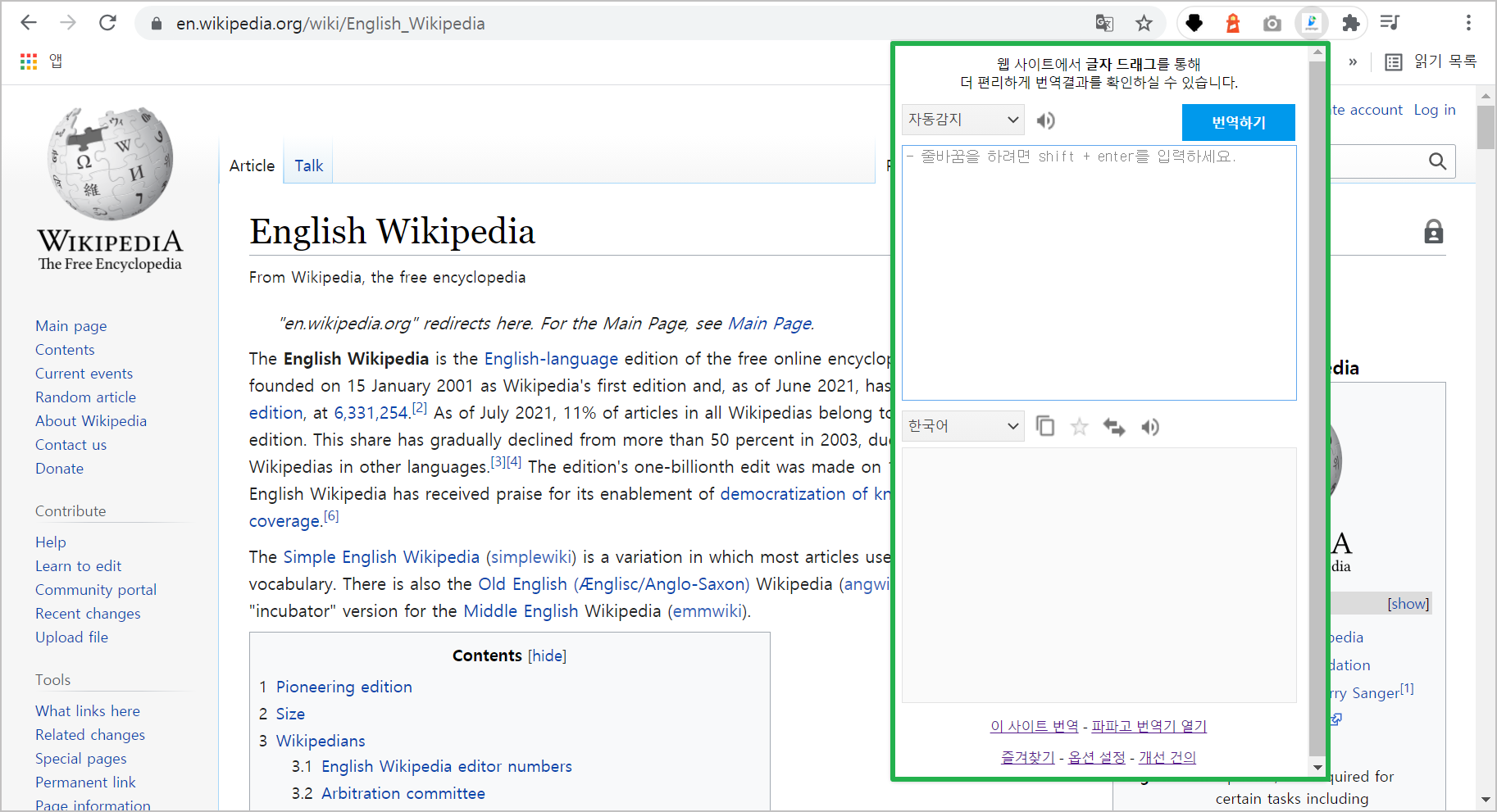
Task: Expand the infobox [show] toggle
Action: click(x=1408, y=604)
